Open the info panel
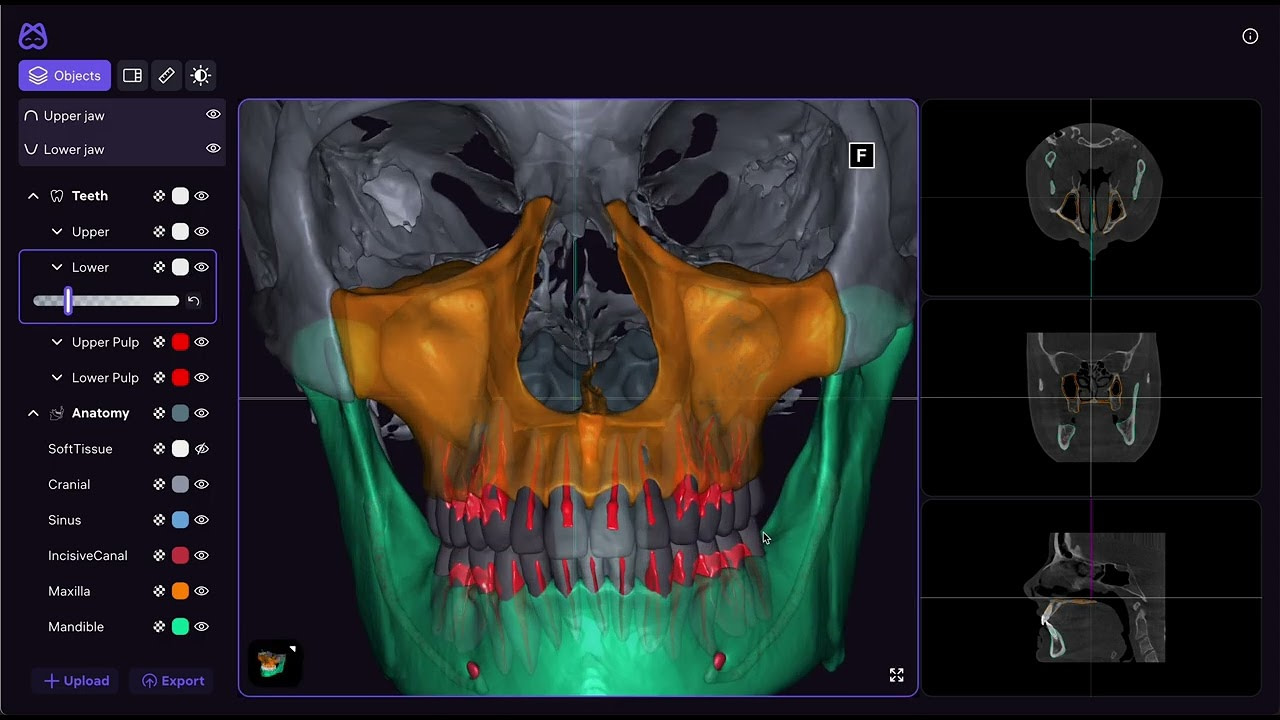 click(x=1250, y=36)
